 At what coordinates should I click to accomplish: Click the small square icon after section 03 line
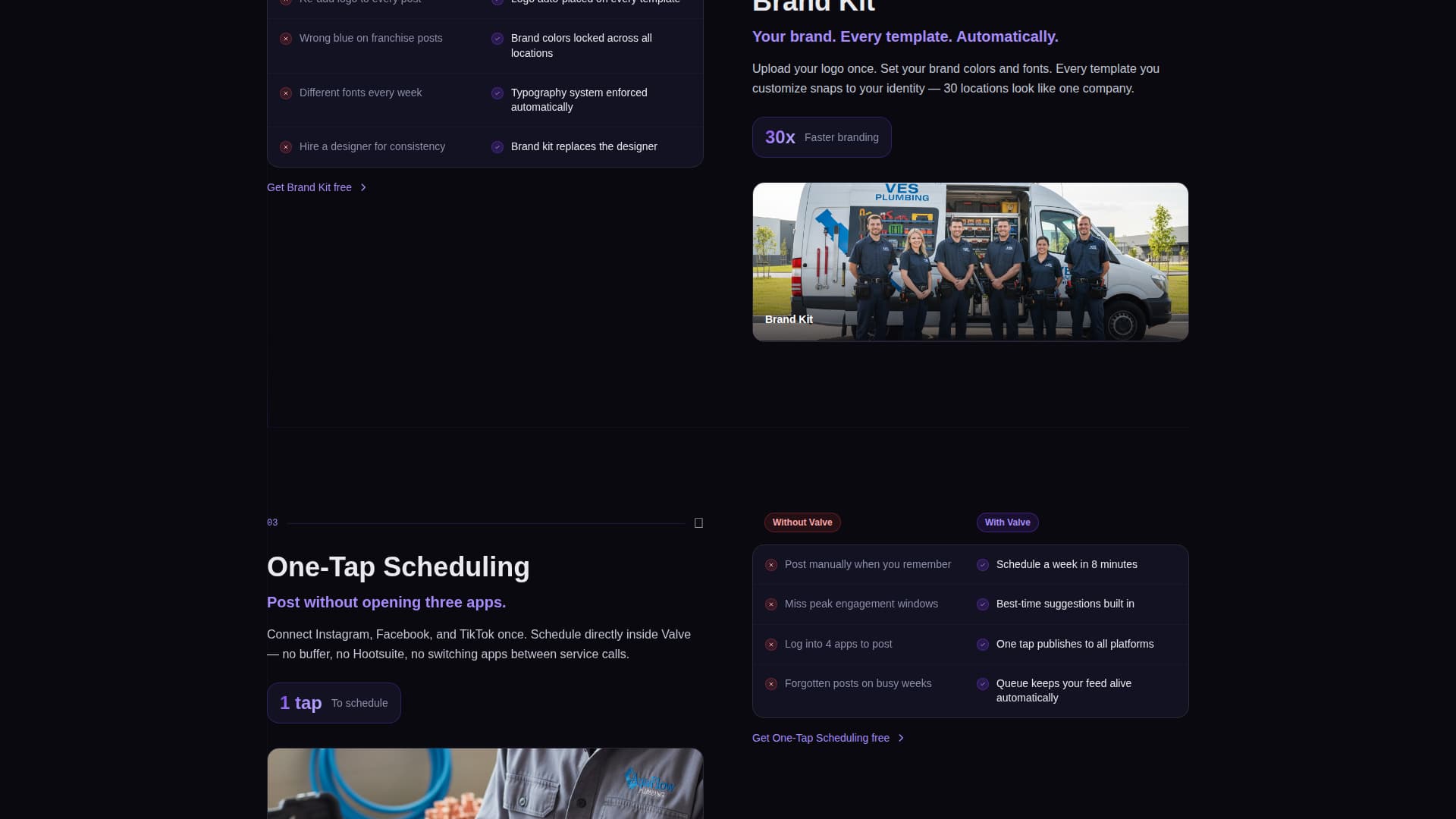[x=698, y=523]
